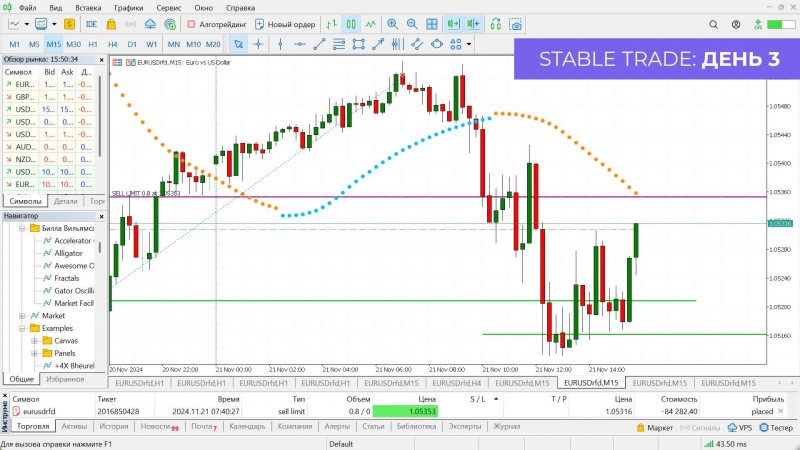Open the search magnifier icon
Image resolution: width=800 pixels, height=450 pixels.
tap(713, 24)
